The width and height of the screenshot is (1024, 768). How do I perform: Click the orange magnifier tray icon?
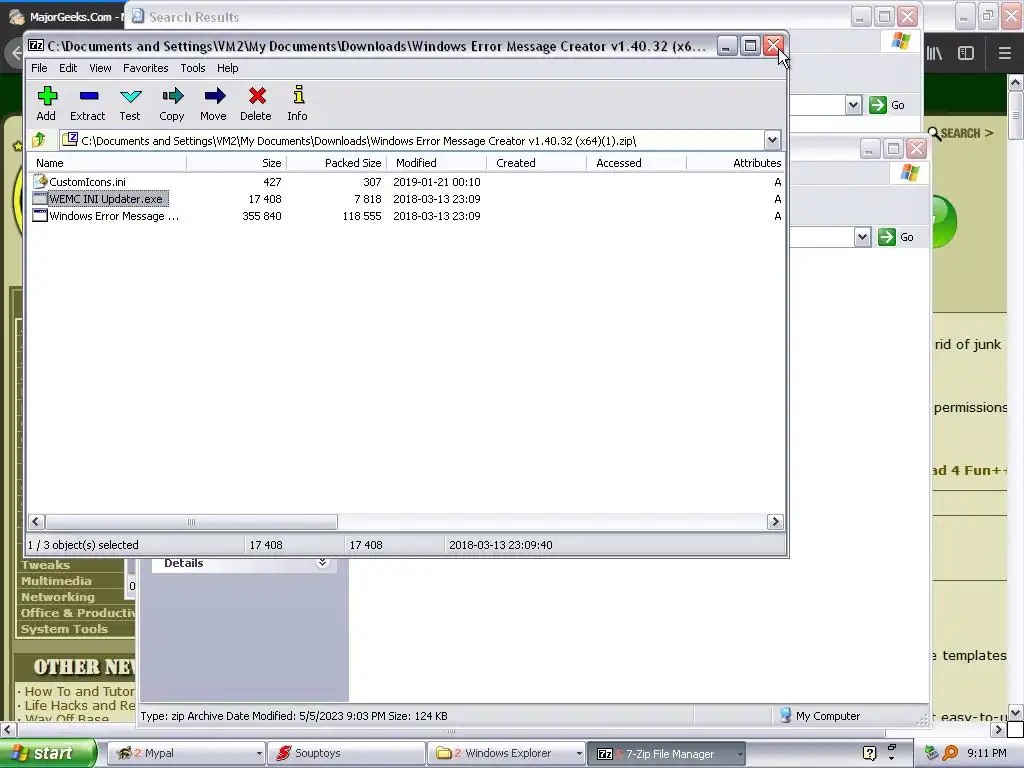click(x=950, y=753)
